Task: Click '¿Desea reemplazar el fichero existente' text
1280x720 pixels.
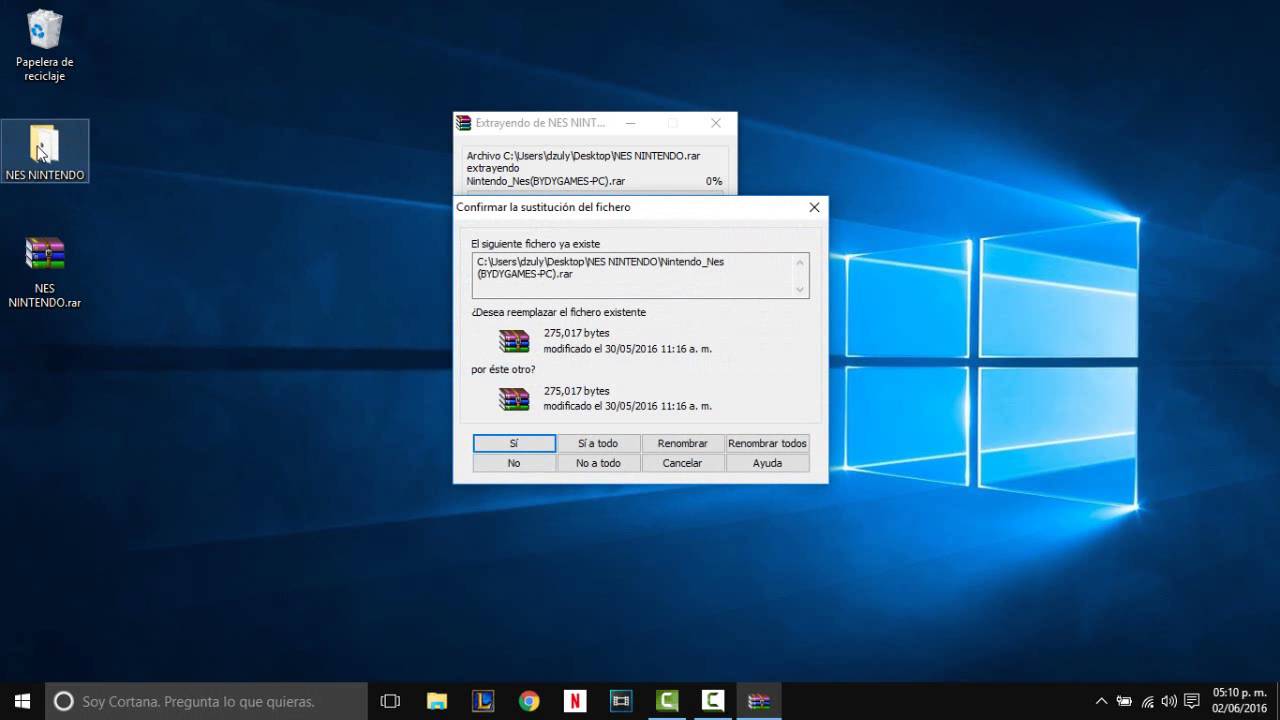Action: tap(559, 312)
